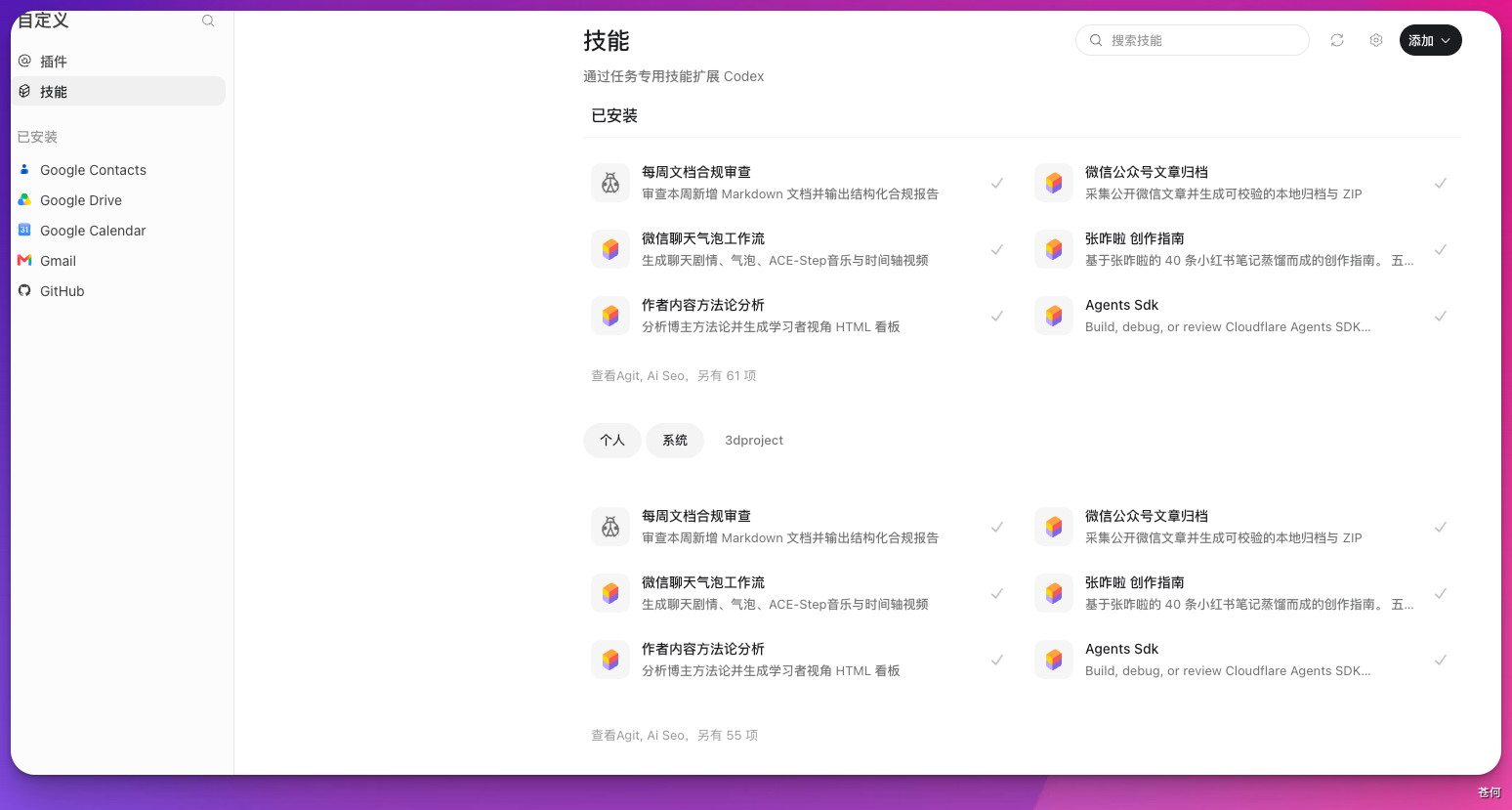Switch to the 系统 tab
The image size is (1512, 810).
pos(675,441)
